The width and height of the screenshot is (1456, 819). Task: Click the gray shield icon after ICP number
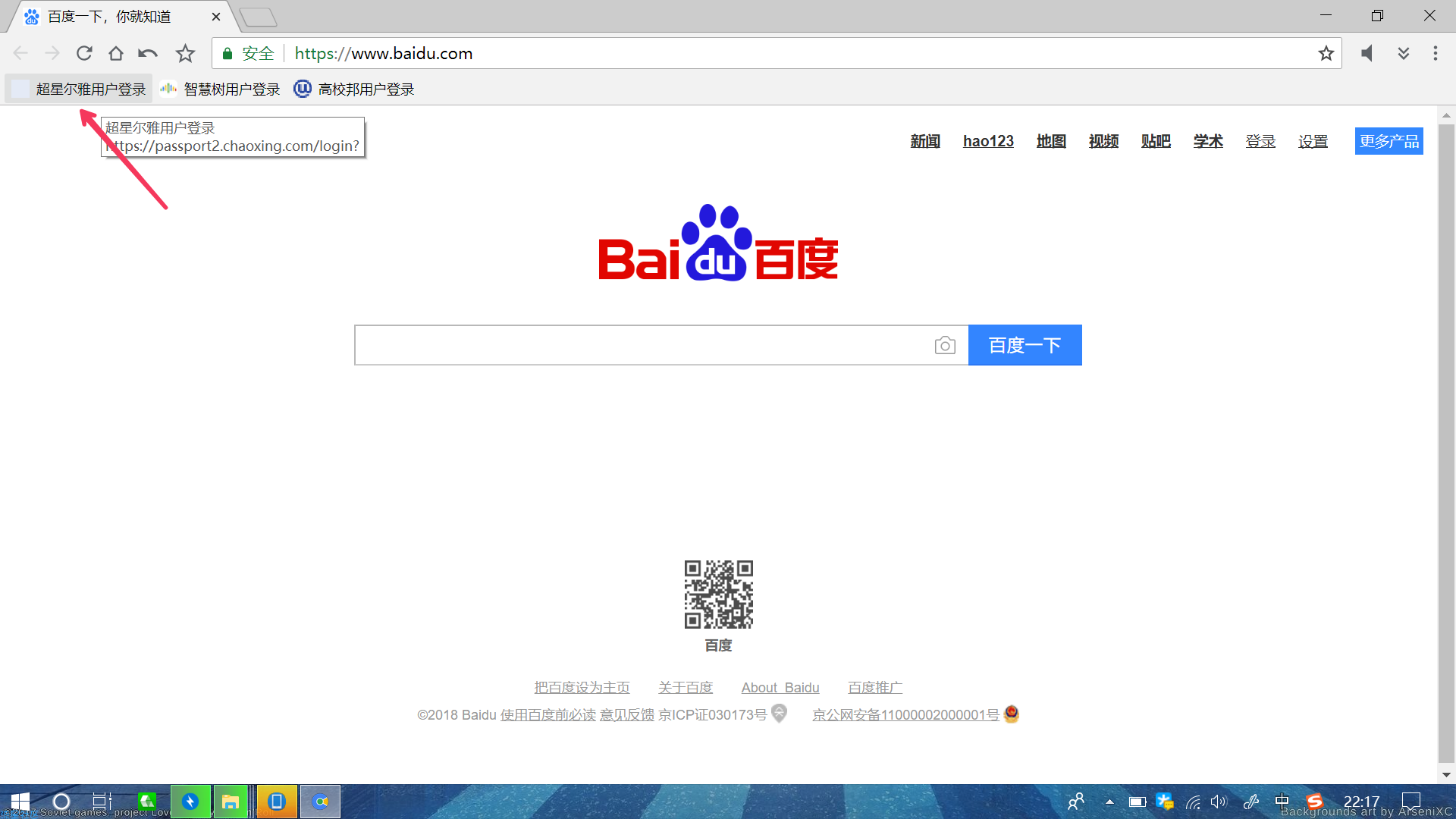coord(780,714)
